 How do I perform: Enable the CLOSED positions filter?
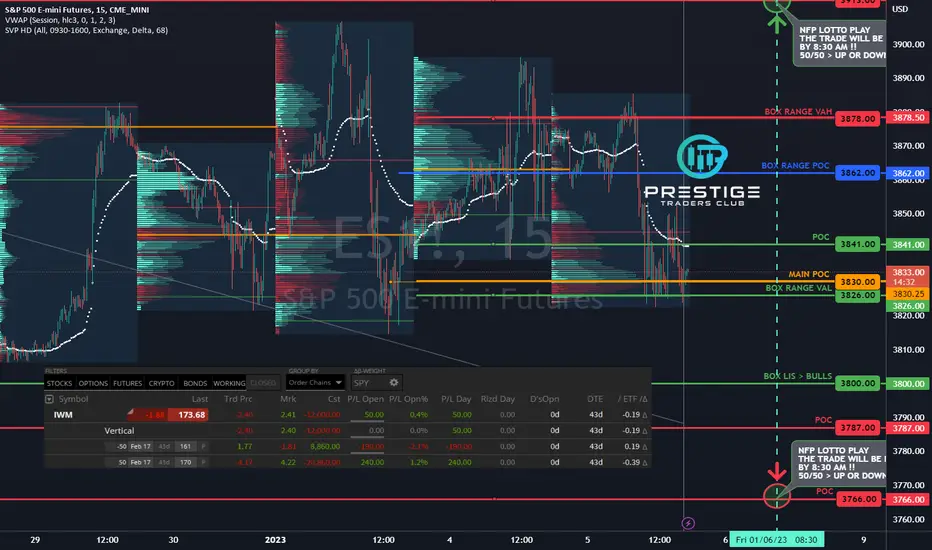[263, 384]
